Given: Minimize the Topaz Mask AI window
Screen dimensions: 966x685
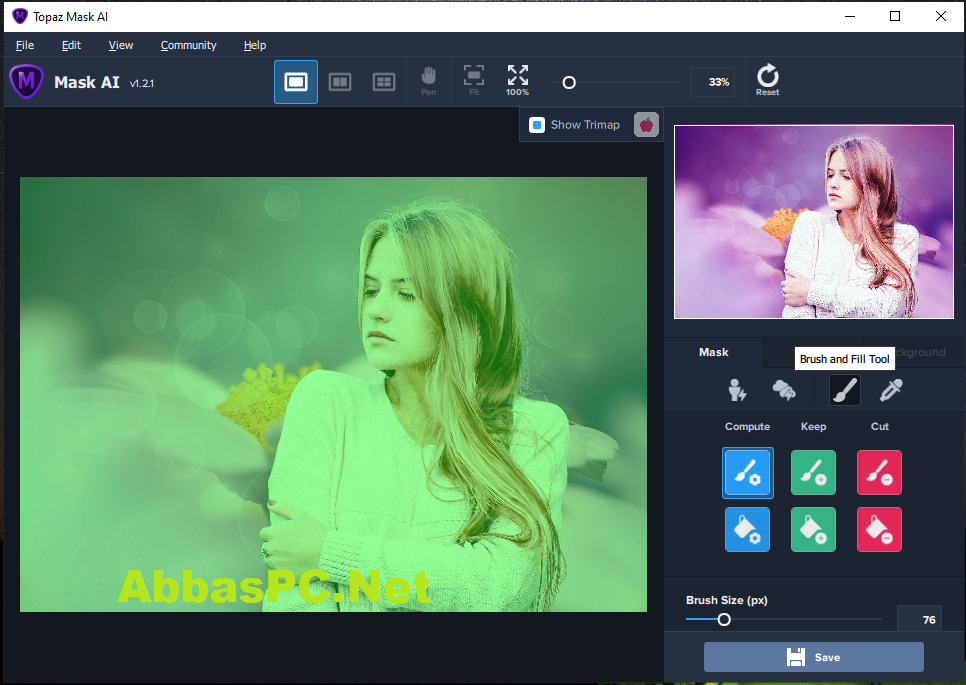Looking at the screenshot, I should pos(850,17).
